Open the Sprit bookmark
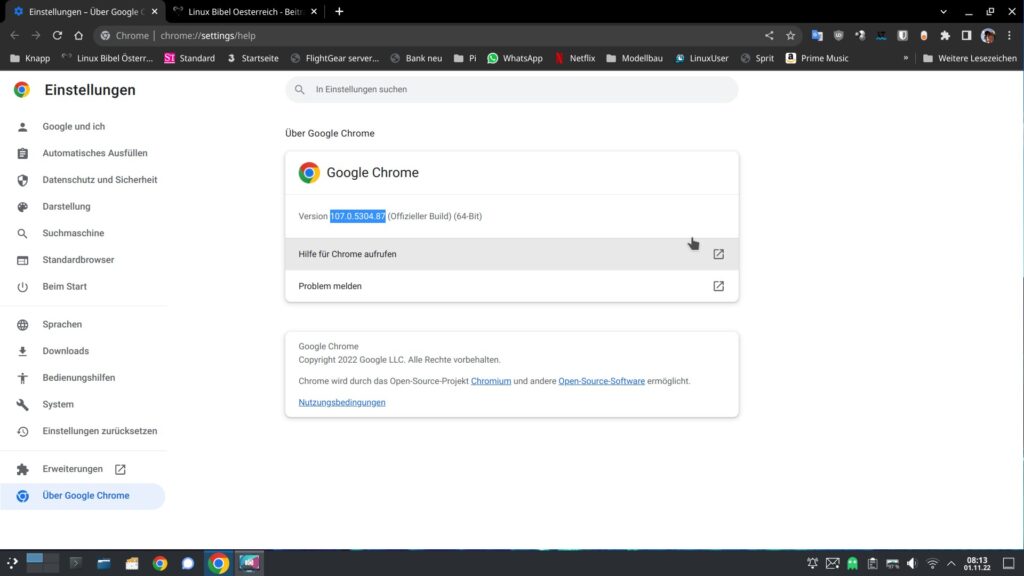 tap(758, 58)
